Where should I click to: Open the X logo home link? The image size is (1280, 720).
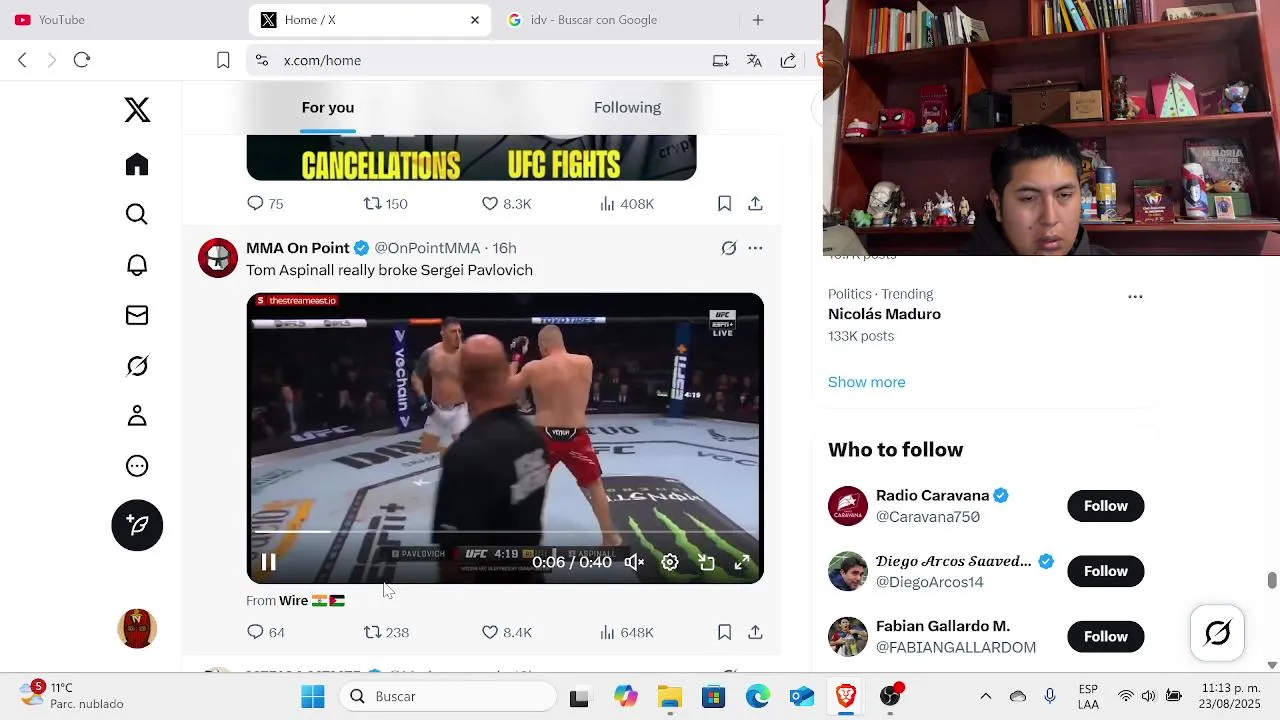137,110
